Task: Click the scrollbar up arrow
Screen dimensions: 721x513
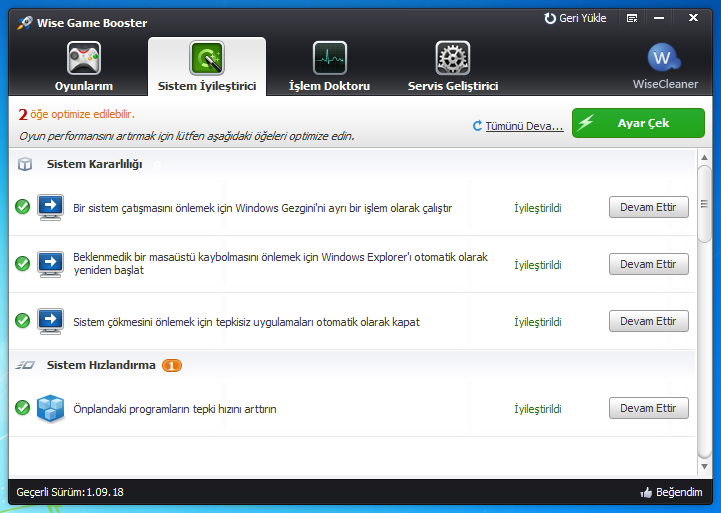Action: click(704, 157)
